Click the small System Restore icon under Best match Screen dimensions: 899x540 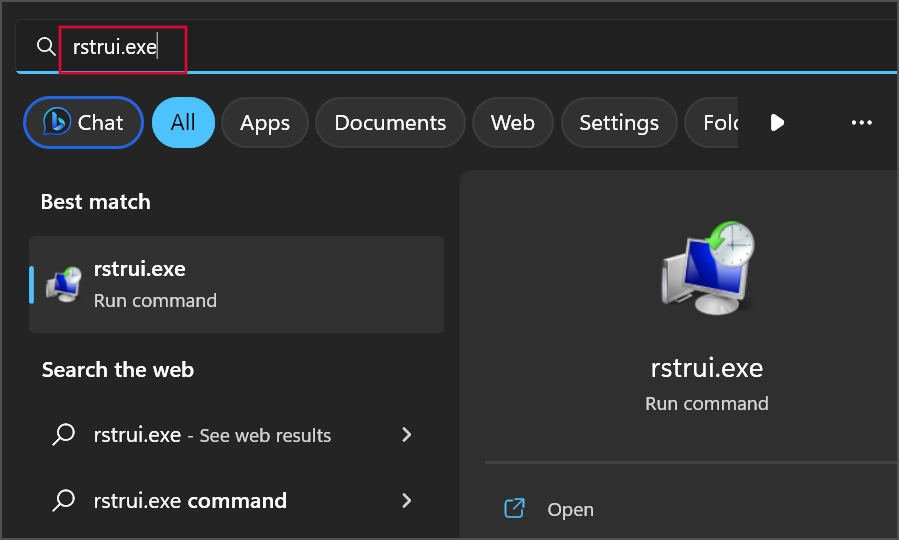pos(64,284)
